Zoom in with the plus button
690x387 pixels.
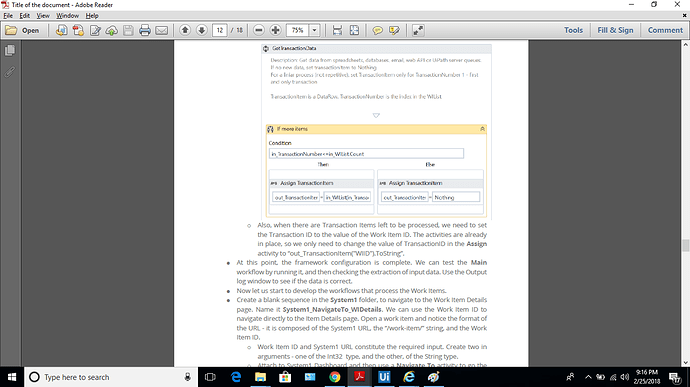(275, 30)
